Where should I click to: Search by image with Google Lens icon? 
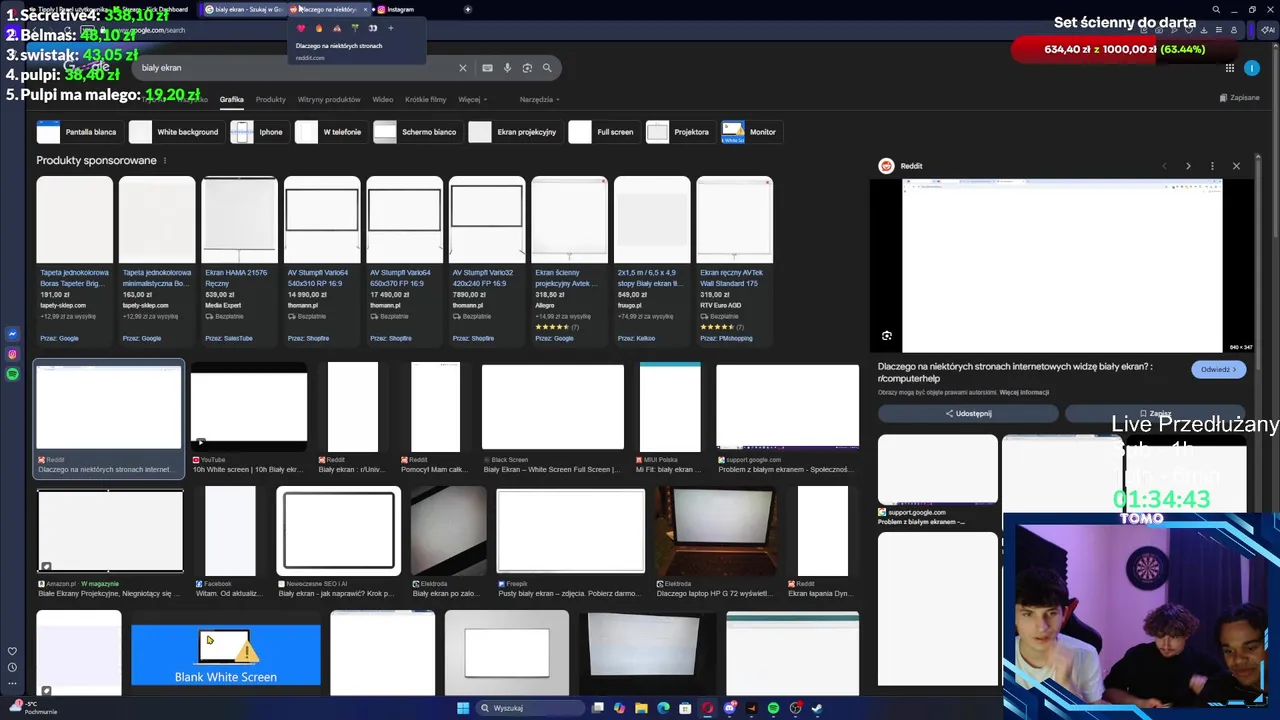point(527,68)
